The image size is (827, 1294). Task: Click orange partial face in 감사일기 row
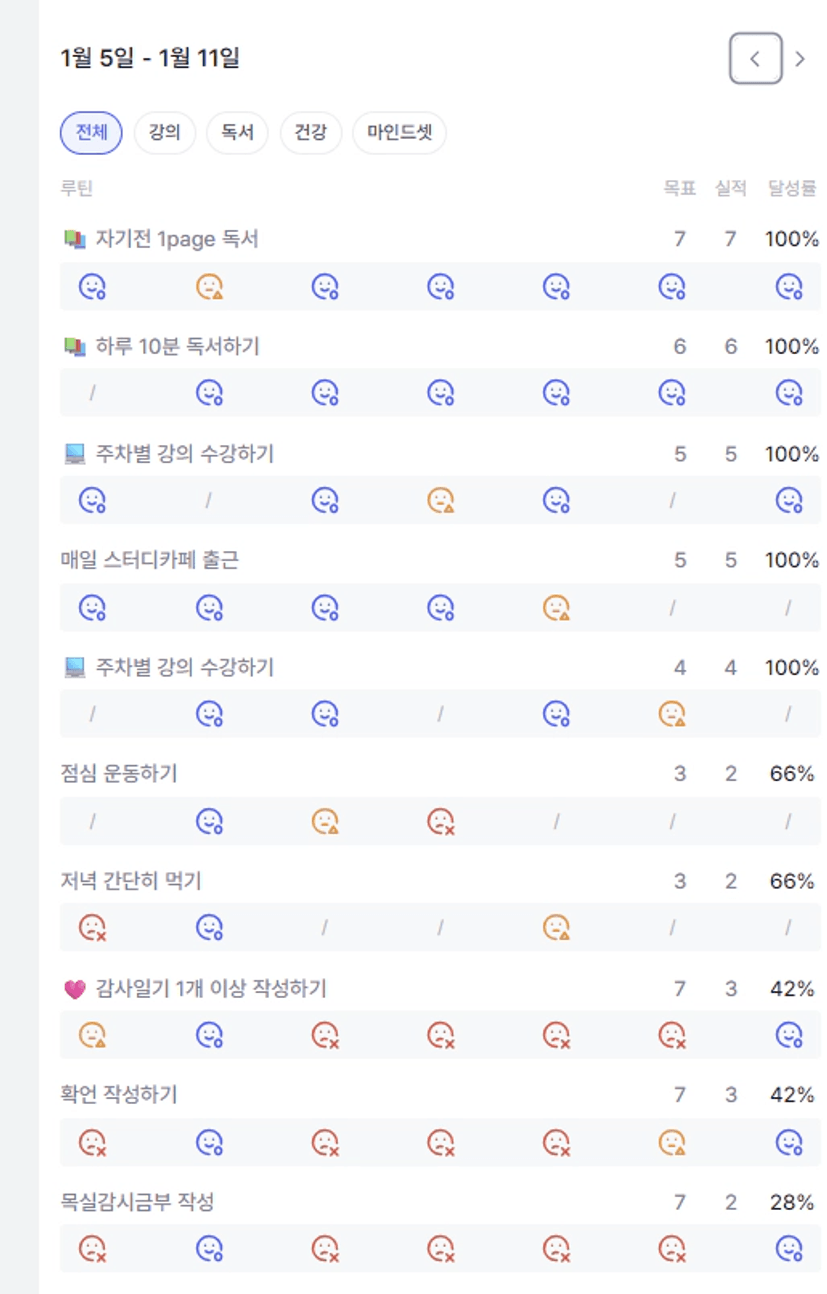93,1035
